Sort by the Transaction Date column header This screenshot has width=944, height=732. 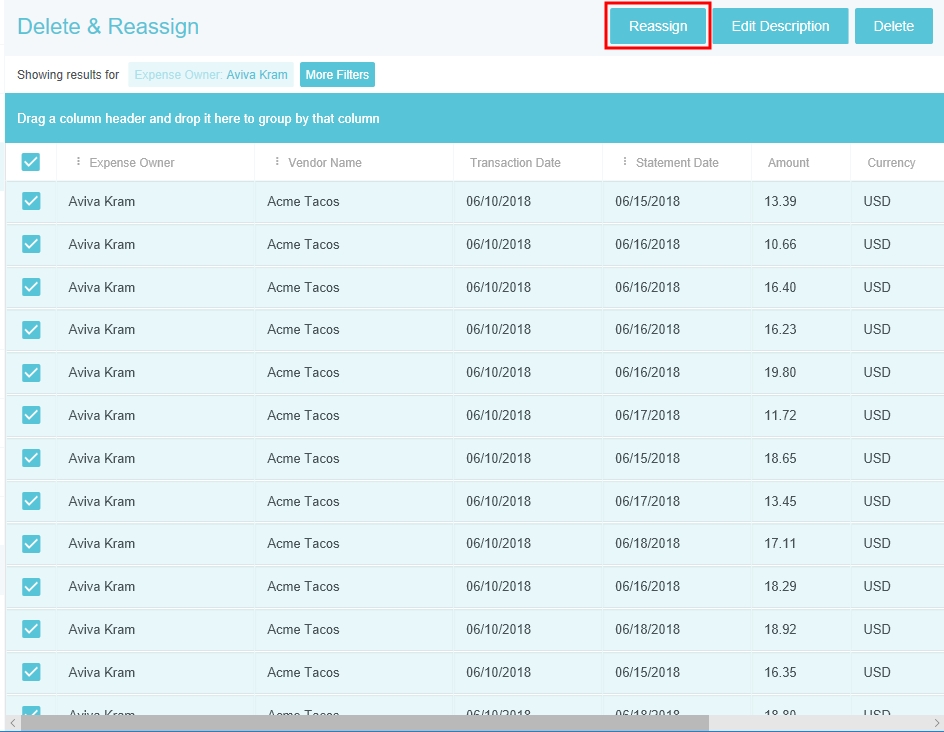[x=515, y=163]
